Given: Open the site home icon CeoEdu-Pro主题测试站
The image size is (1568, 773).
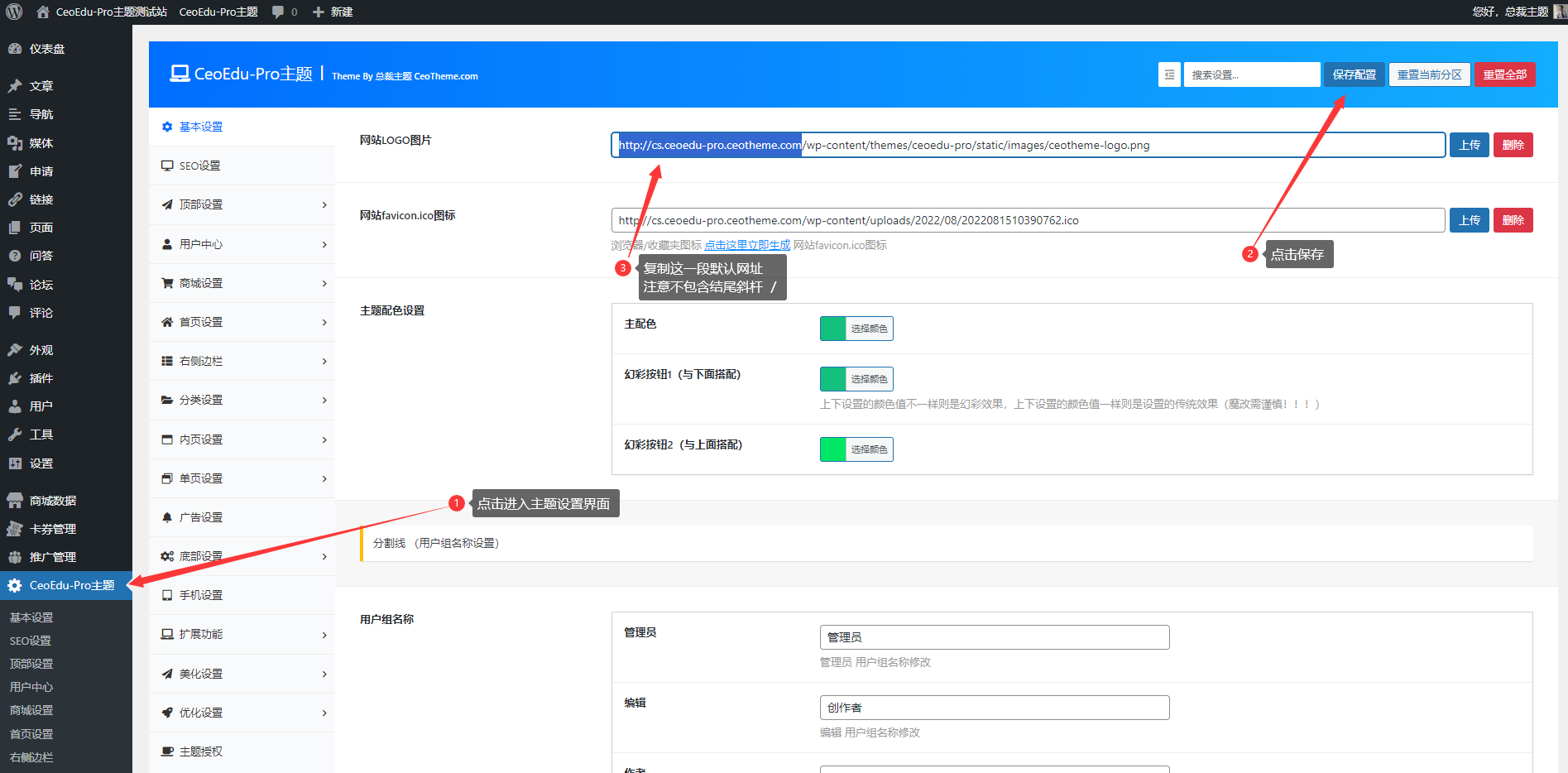Looking at the screenshot, I should 43,12.
